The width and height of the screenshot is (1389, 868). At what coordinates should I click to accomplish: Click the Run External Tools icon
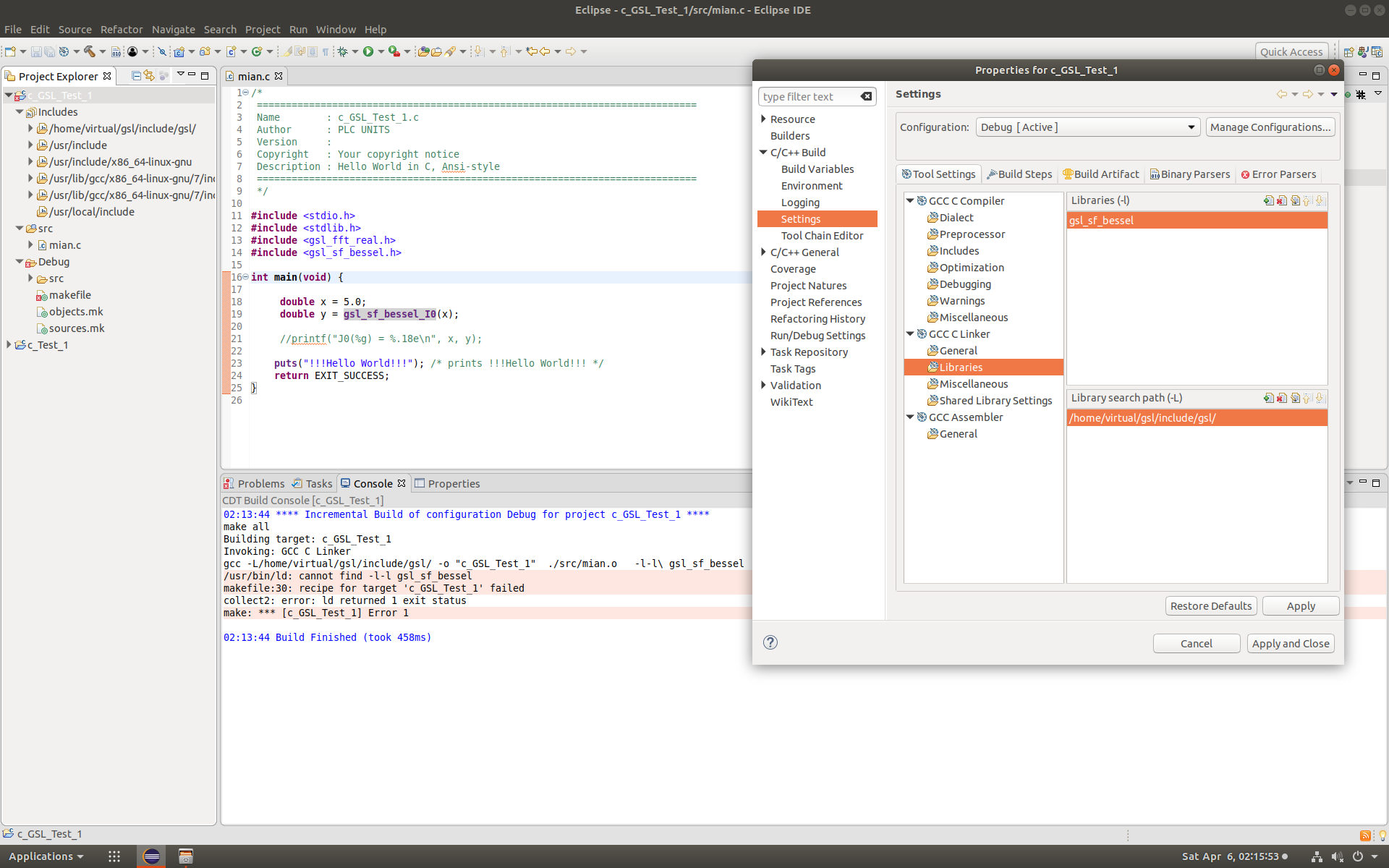point(394,51)
